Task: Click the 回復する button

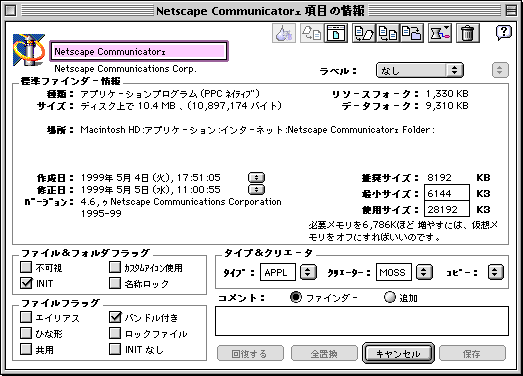Action: pyautogui.click(x=250, y=353)
